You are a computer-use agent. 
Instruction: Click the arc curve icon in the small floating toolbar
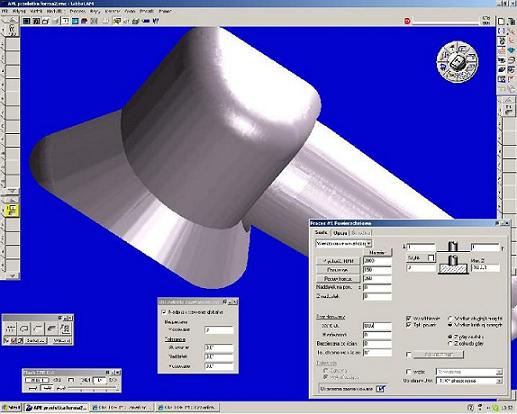tap(38, 329)
